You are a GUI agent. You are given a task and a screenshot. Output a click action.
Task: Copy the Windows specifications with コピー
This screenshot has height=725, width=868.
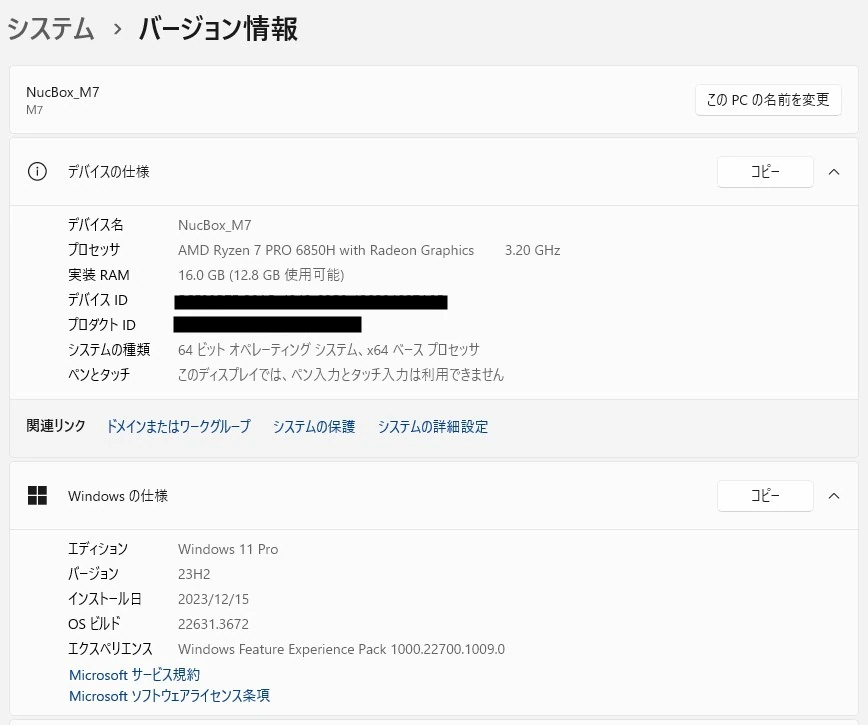[765, 496]
